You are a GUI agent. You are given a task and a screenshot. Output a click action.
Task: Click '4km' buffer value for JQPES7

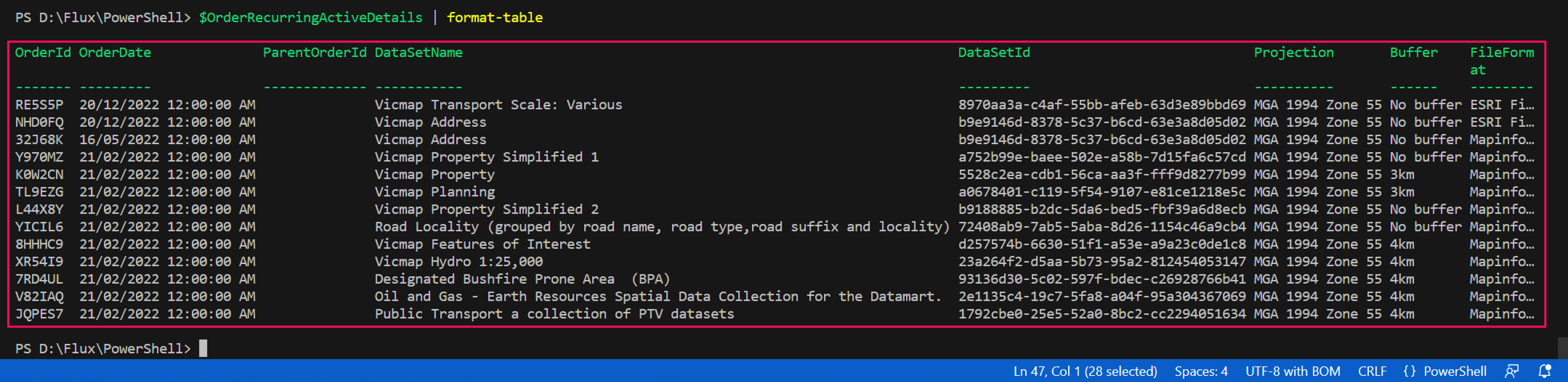tap(1402, 314)
